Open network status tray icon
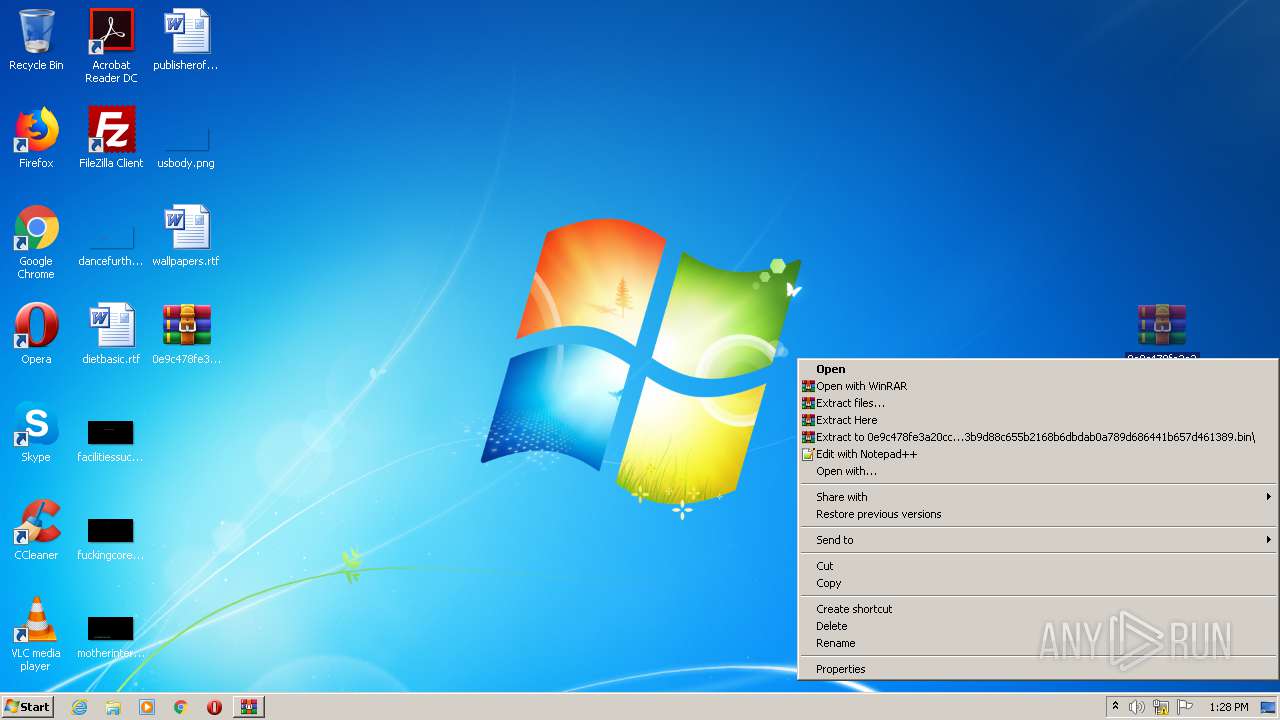 [1161, 707]
